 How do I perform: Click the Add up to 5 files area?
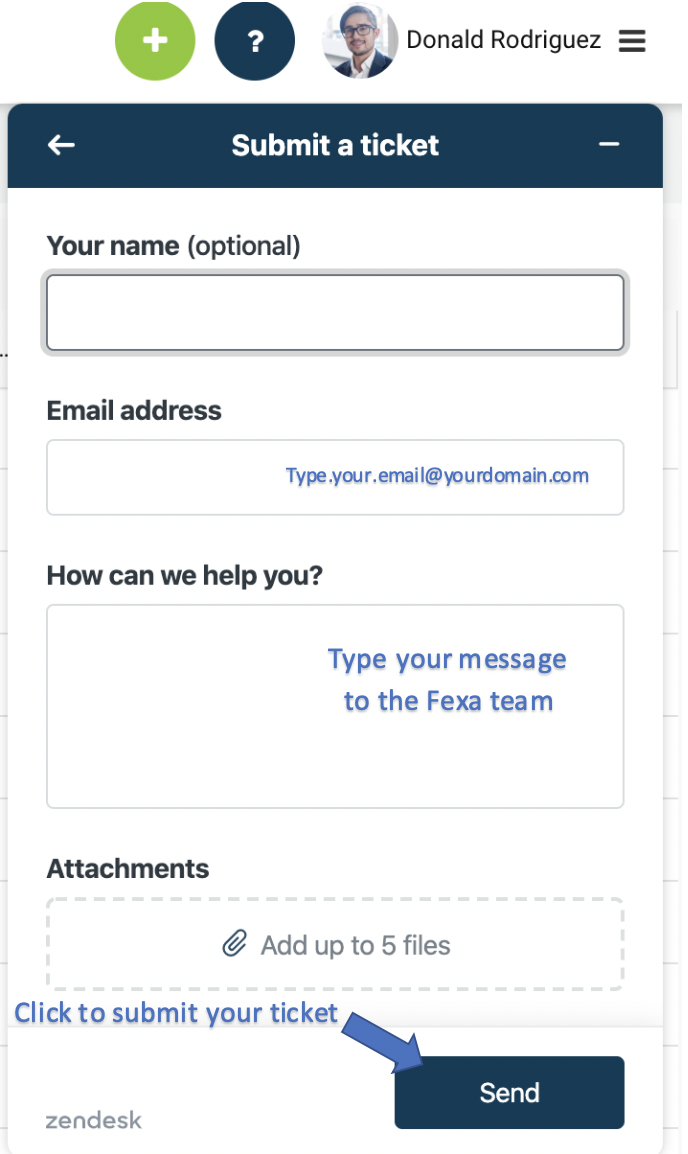point(335,943)
